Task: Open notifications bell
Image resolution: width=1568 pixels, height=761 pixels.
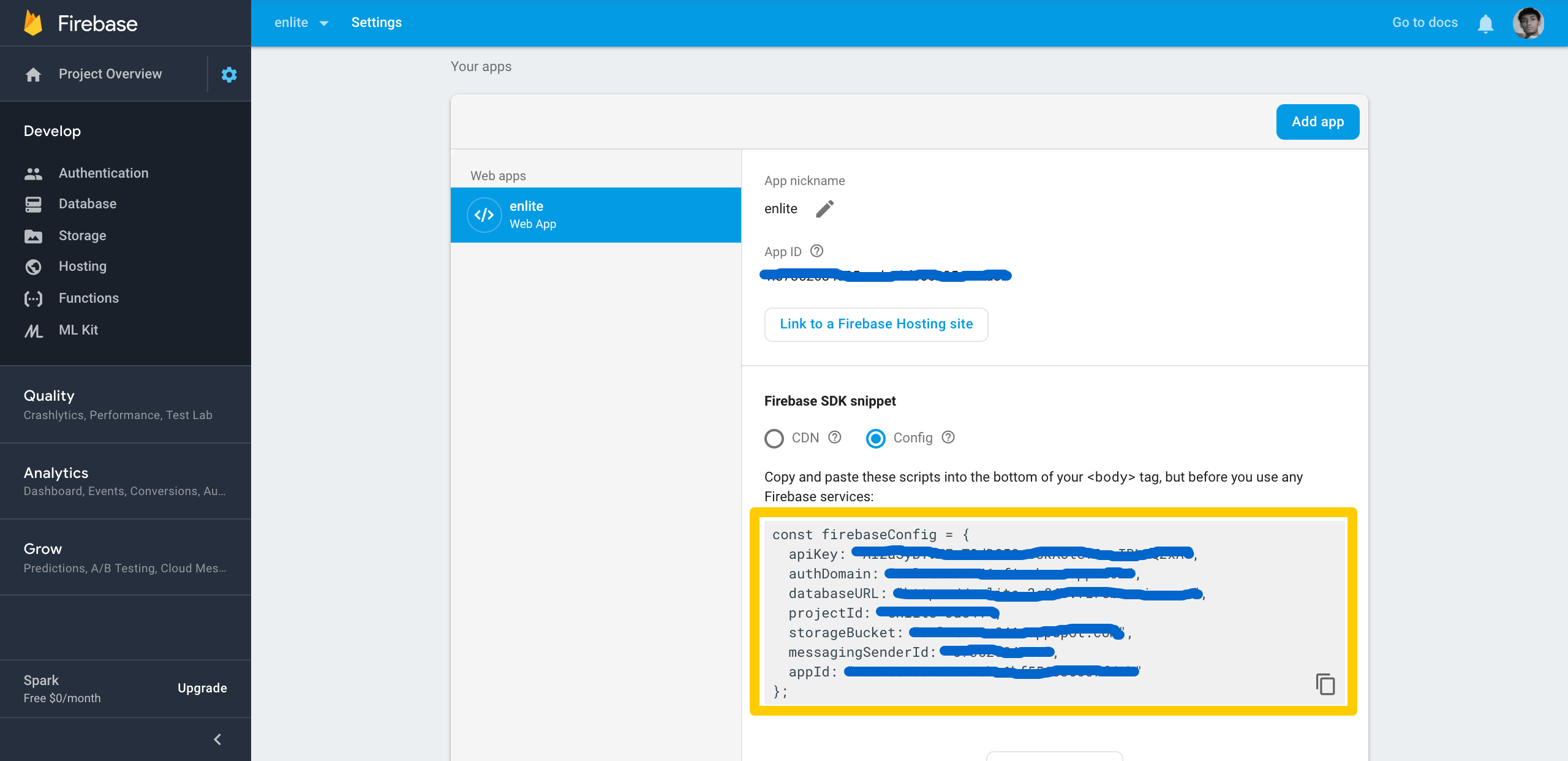Action: click(x=1485, y=23)
